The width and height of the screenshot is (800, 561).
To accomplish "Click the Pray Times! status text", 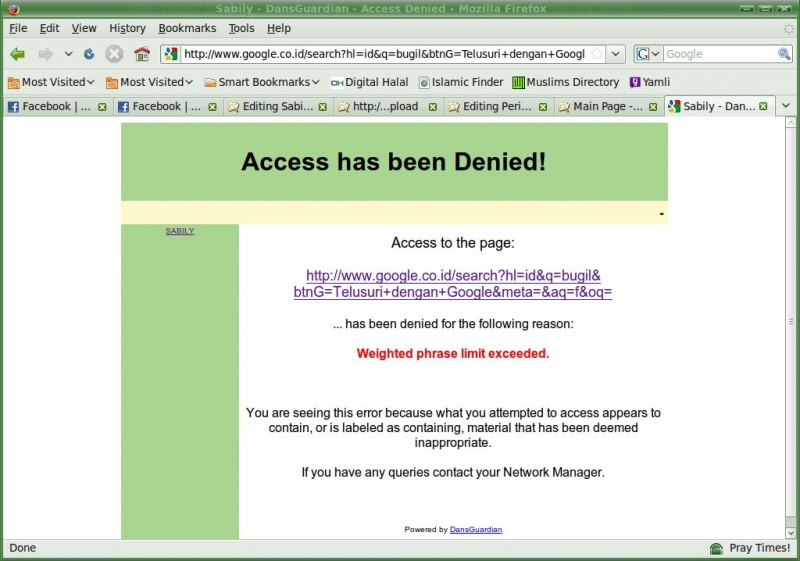I will pyautogui.click(x=760, y=548).
